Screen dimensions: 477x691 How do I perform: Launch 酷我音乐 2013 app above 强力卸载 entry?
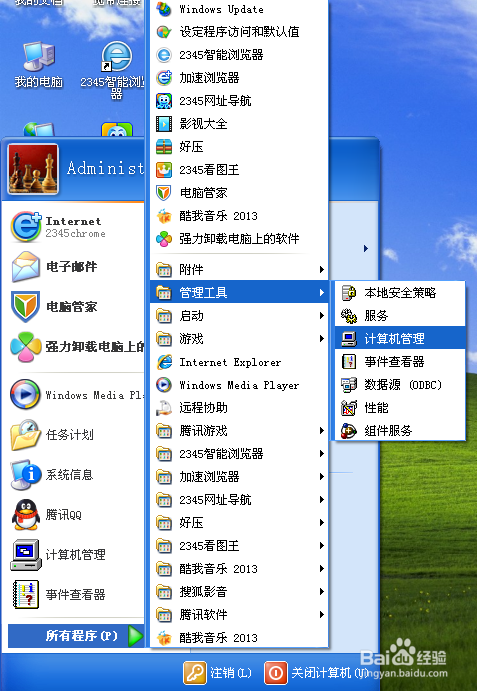tap(239, 216)
